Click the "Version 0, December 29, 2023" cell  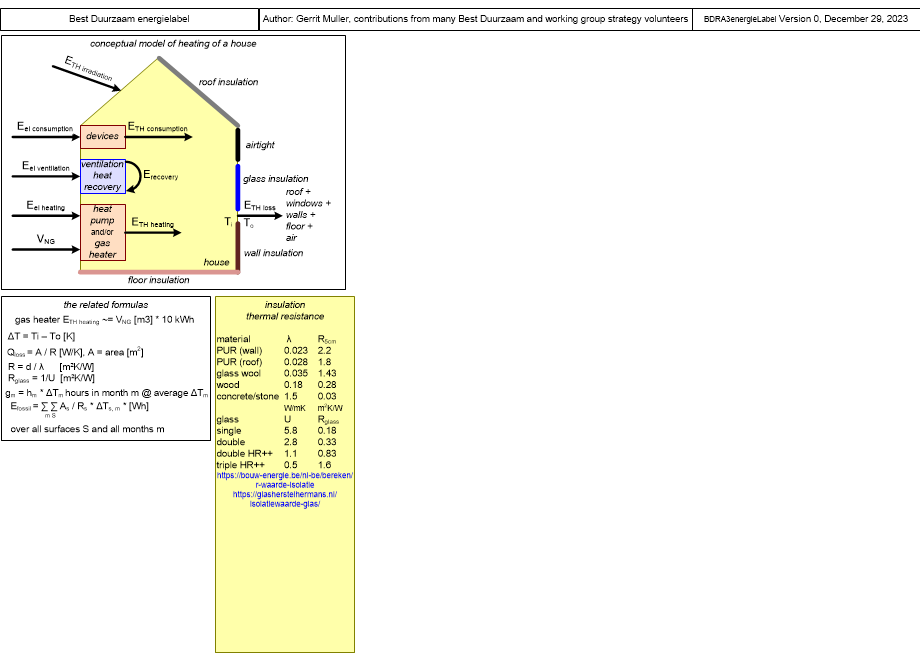806,19
